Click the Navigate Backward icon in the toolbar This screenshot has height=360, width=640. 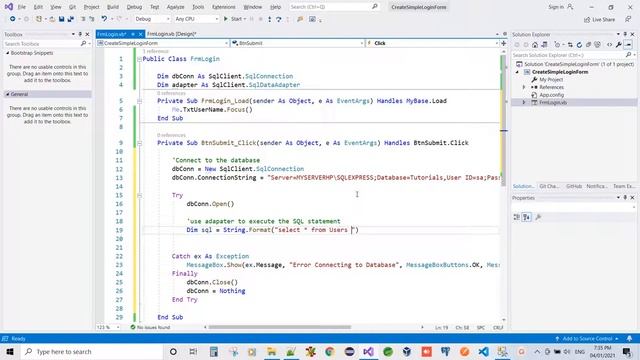13,19
